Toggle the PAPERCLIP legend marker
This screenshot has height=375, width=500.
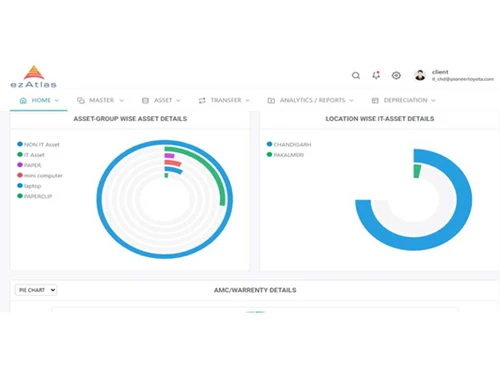[20, 196]
